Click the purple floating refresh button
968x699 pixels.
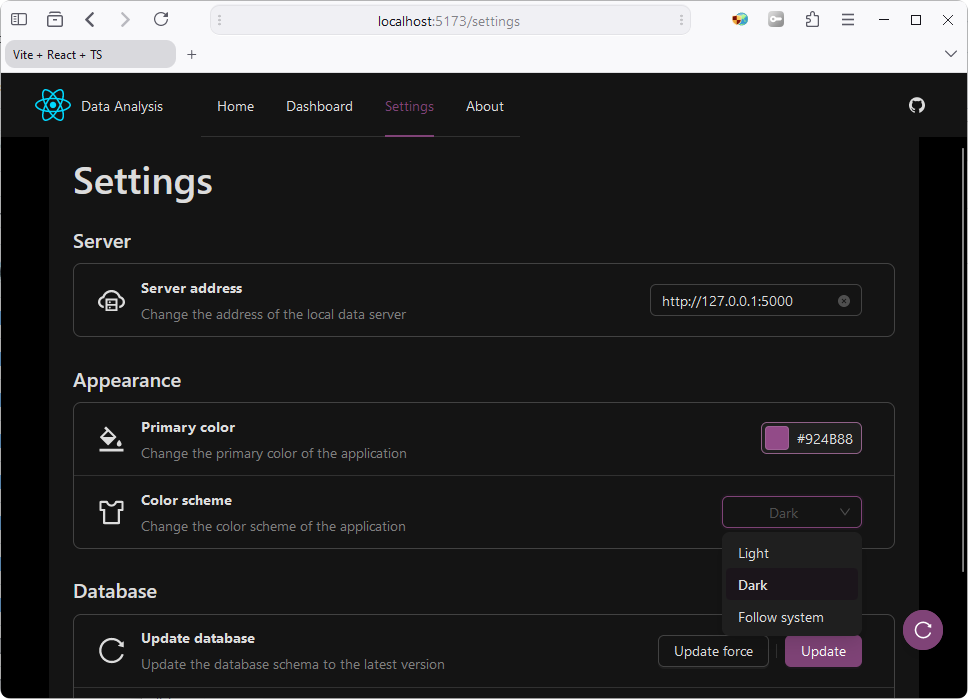tap(922, 630)
